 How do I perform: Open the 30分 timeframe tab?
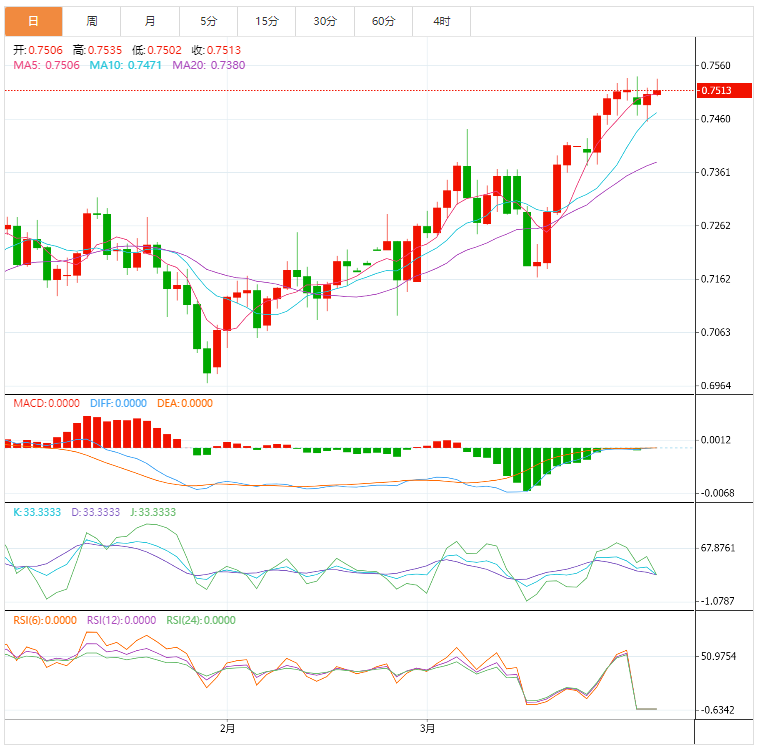point(325,21)
